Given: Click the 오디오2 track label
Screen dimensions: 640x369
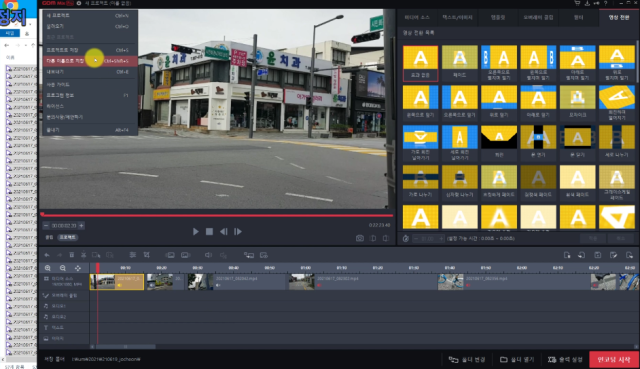Looking at the screenshot, I should 58,317.
